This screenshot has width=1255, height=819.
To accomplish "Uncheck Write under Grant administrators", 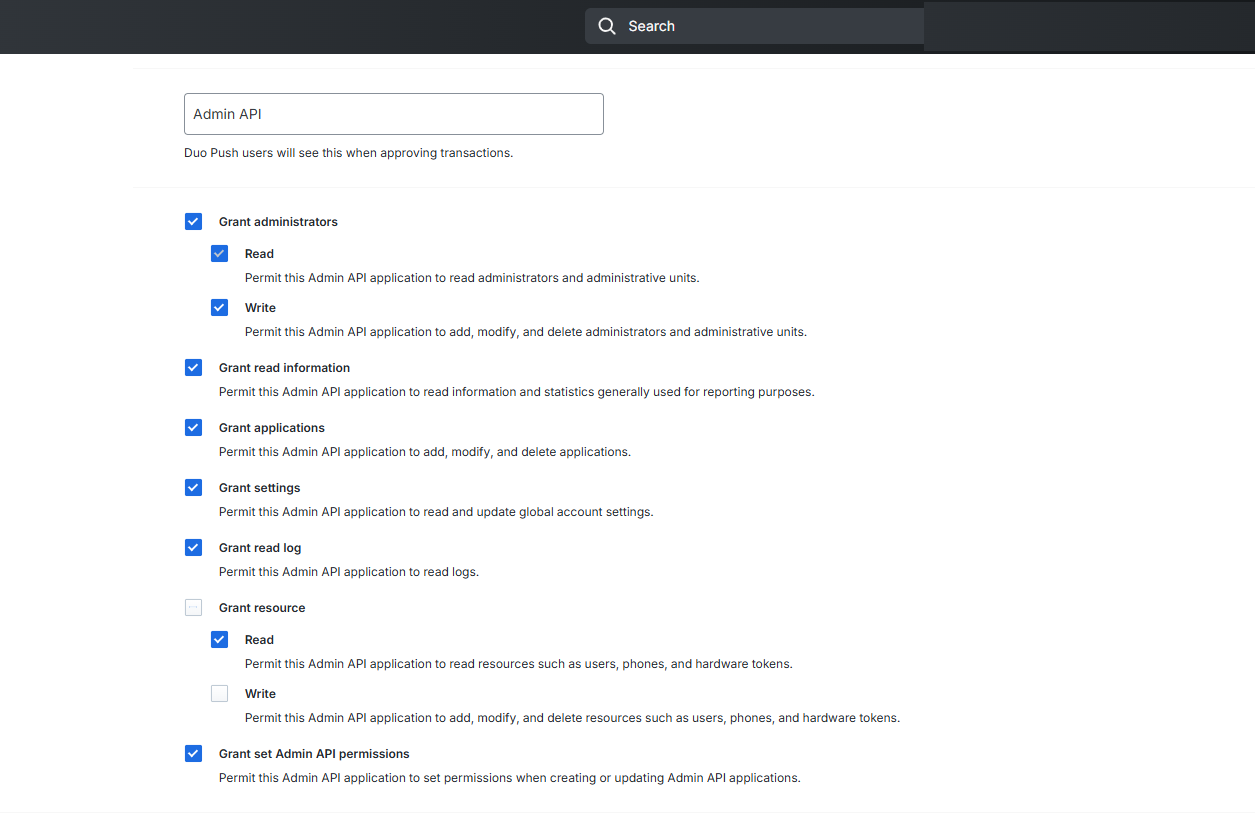I will tap(220, 308).
